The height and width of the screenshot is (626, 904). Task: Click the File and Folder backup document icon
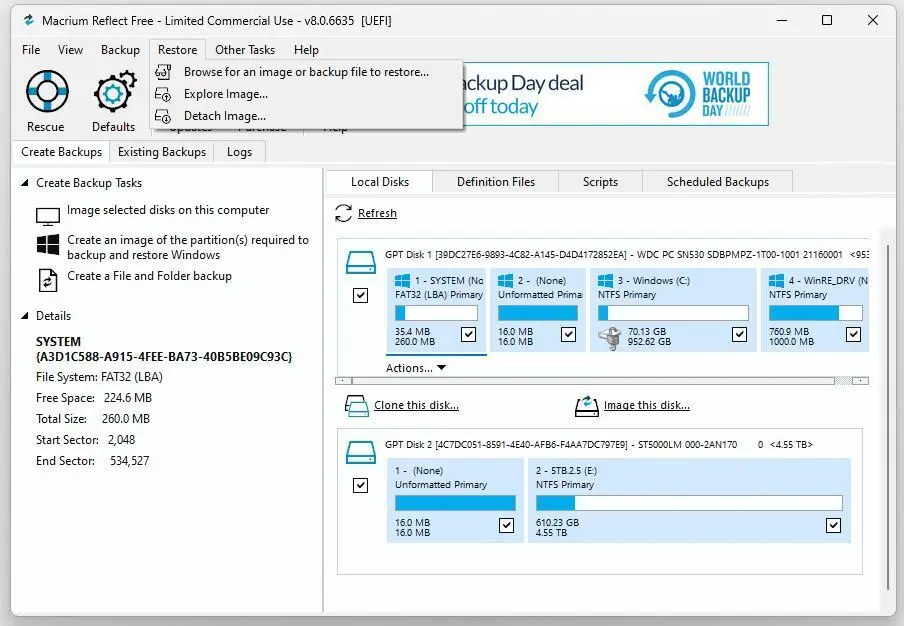tap(48, 281)
